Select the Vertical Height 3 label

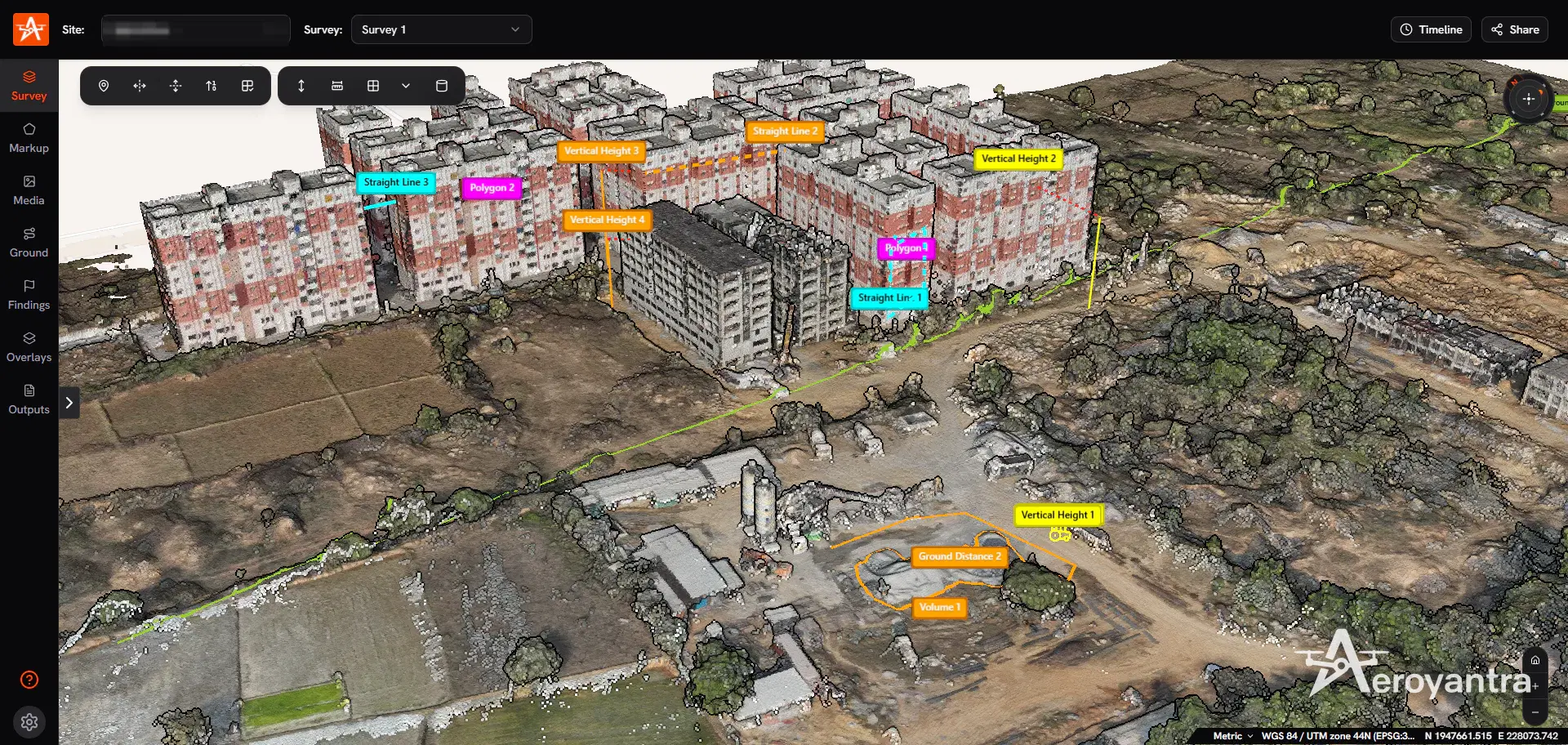point(602,151)
